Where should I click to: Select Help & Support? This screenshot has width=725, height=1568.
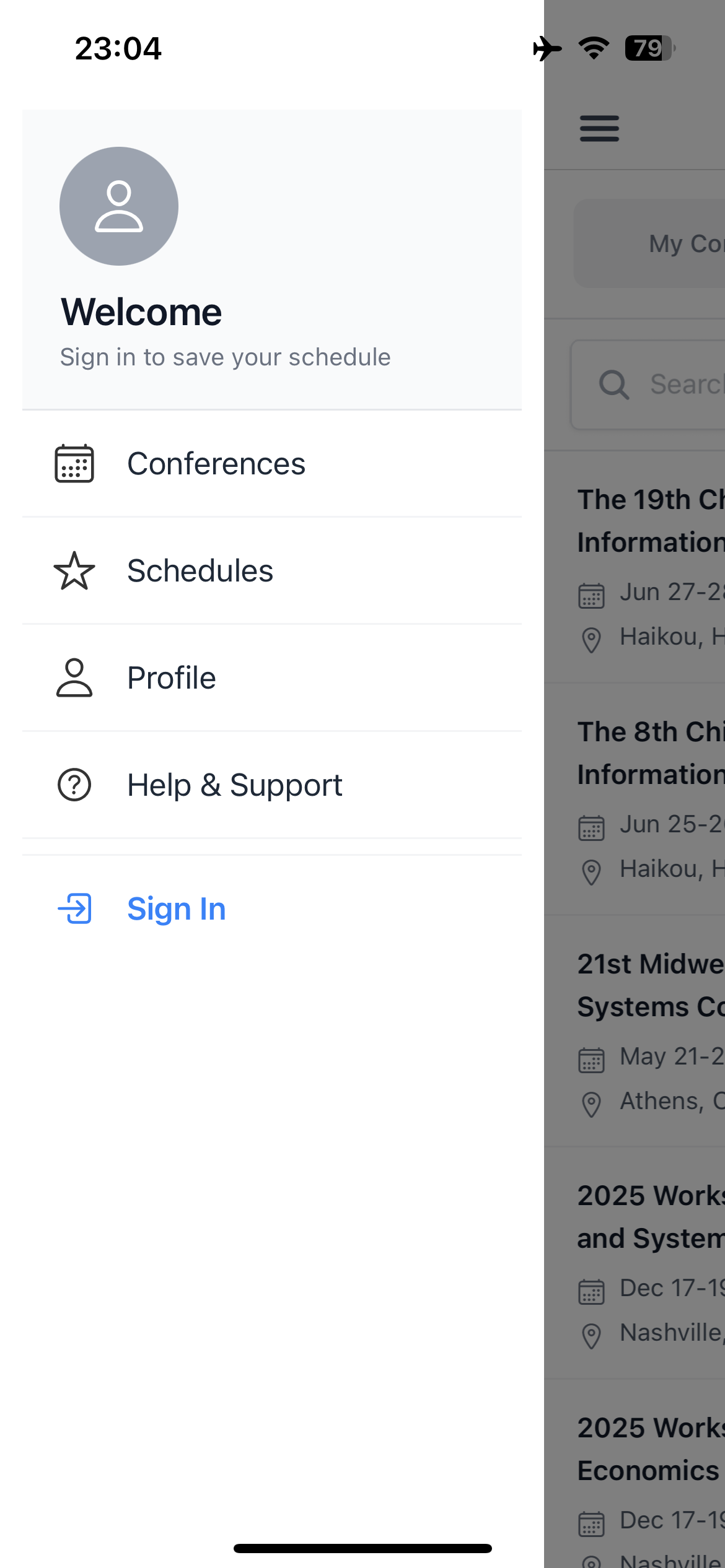[x=235, y=785]
